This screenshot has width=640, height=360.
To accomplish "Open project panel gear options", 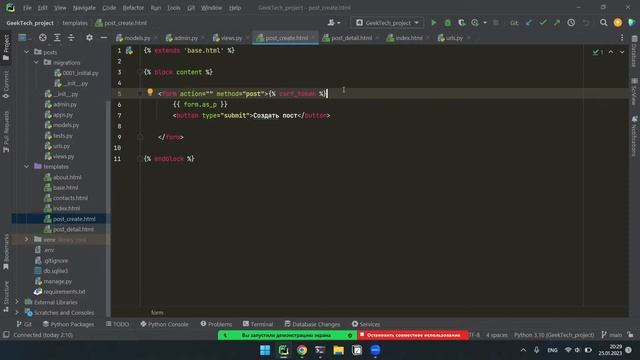I will (x=89, y=38).
